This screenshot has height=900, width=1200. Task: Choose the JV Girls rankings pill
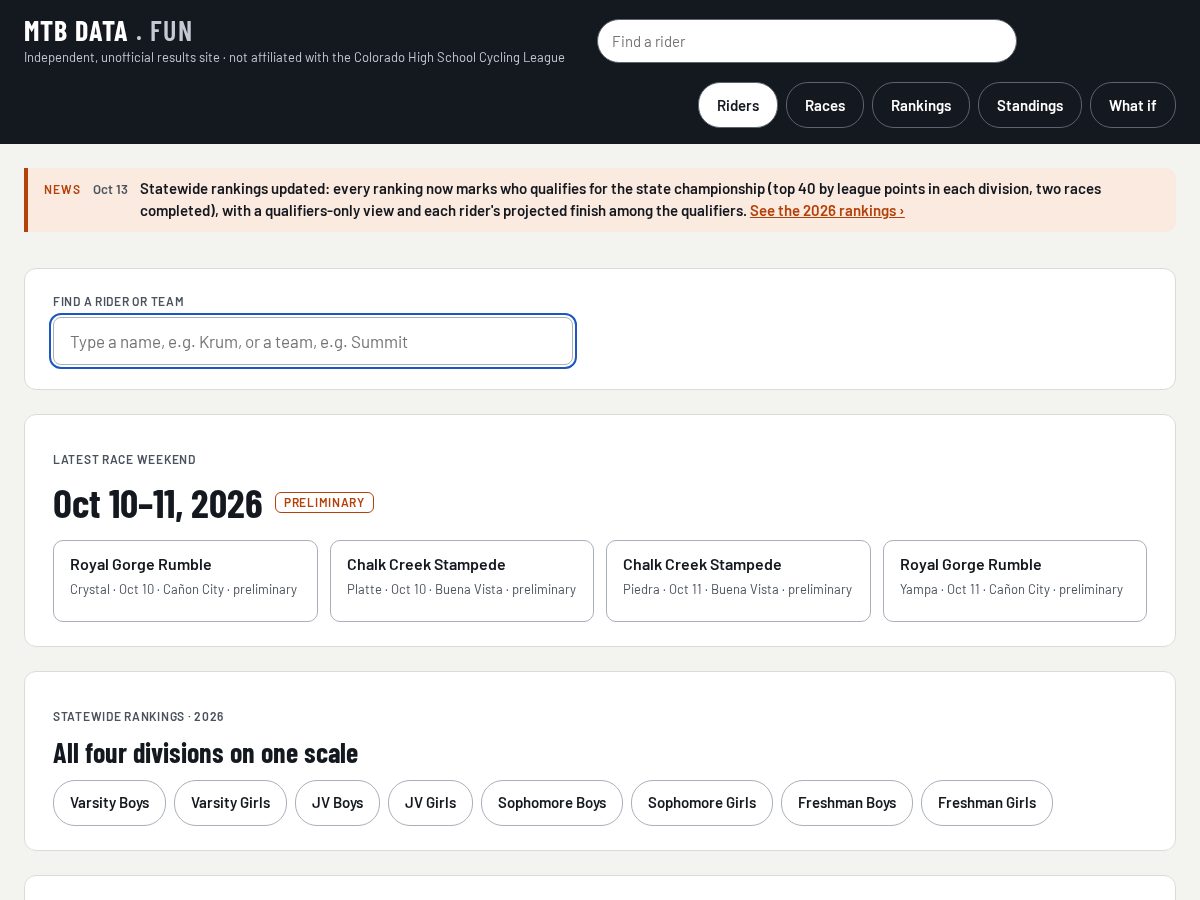point(430,803)
